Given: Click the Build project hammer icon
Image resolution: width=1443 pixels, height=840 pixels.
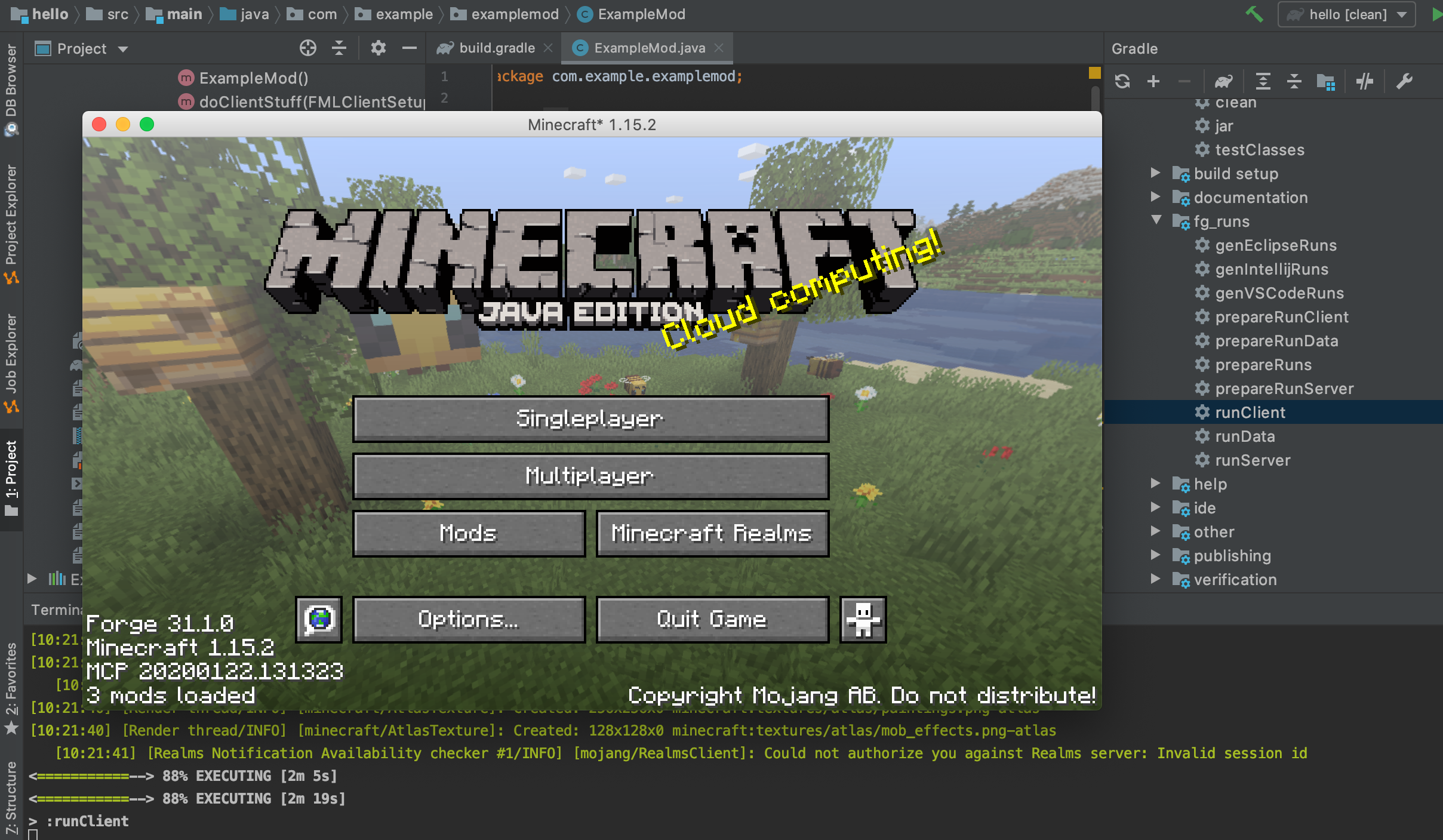Looking at the screenshot, I should click(1254, 14).
